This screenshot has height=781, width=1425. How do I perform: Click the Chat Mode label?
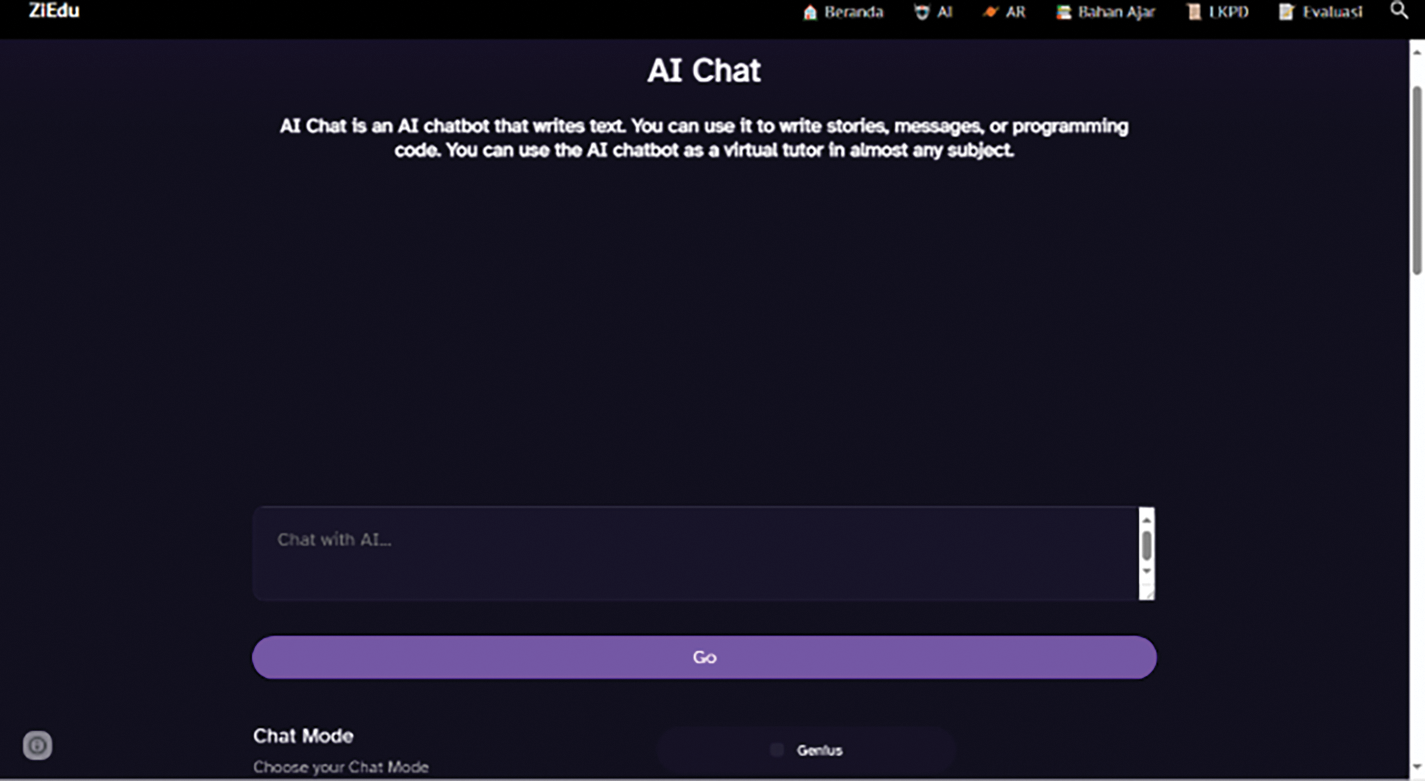click(303, 736)
